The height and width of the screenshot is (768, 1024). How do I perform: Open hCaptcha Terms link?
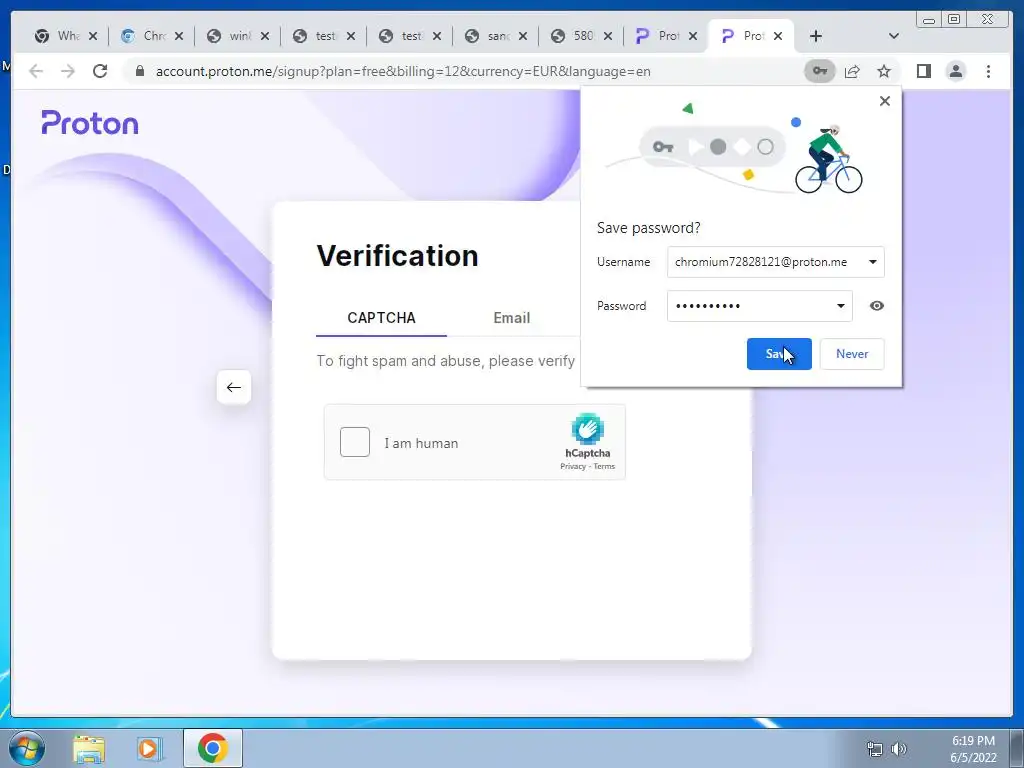tap(604, 466)
